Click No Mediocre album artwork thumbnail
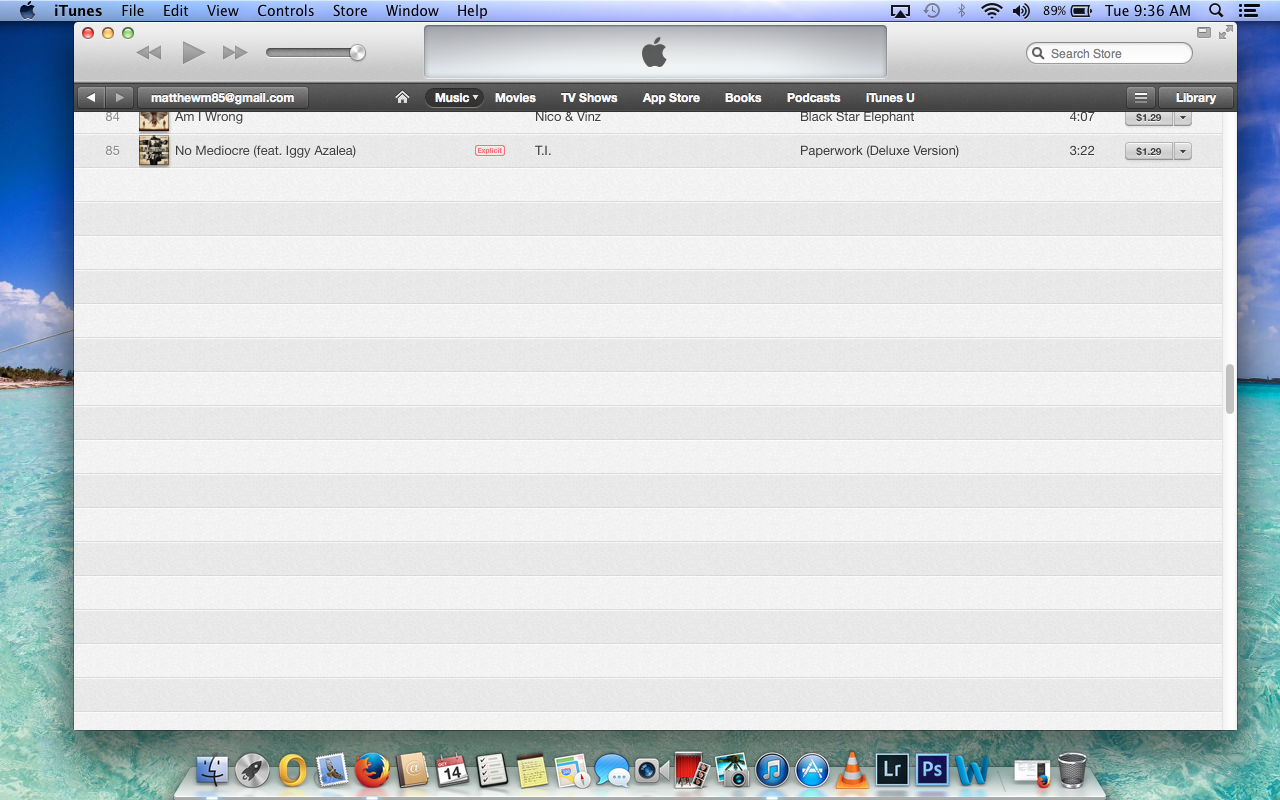The width and height of the screenshot is (1280, 800). click(x=154, y=151)
